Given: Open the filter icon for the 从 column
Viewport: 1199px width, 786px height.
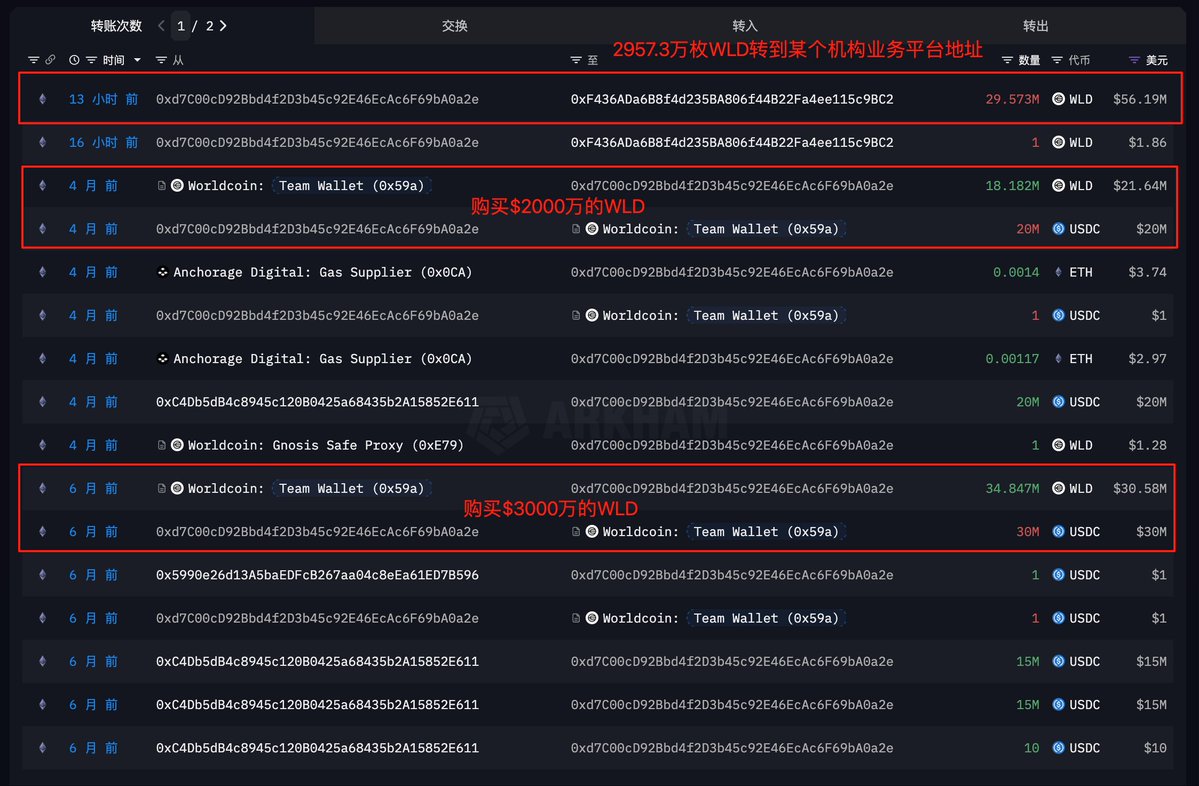Looking at the screenshot, I should (x=161, y=60).
